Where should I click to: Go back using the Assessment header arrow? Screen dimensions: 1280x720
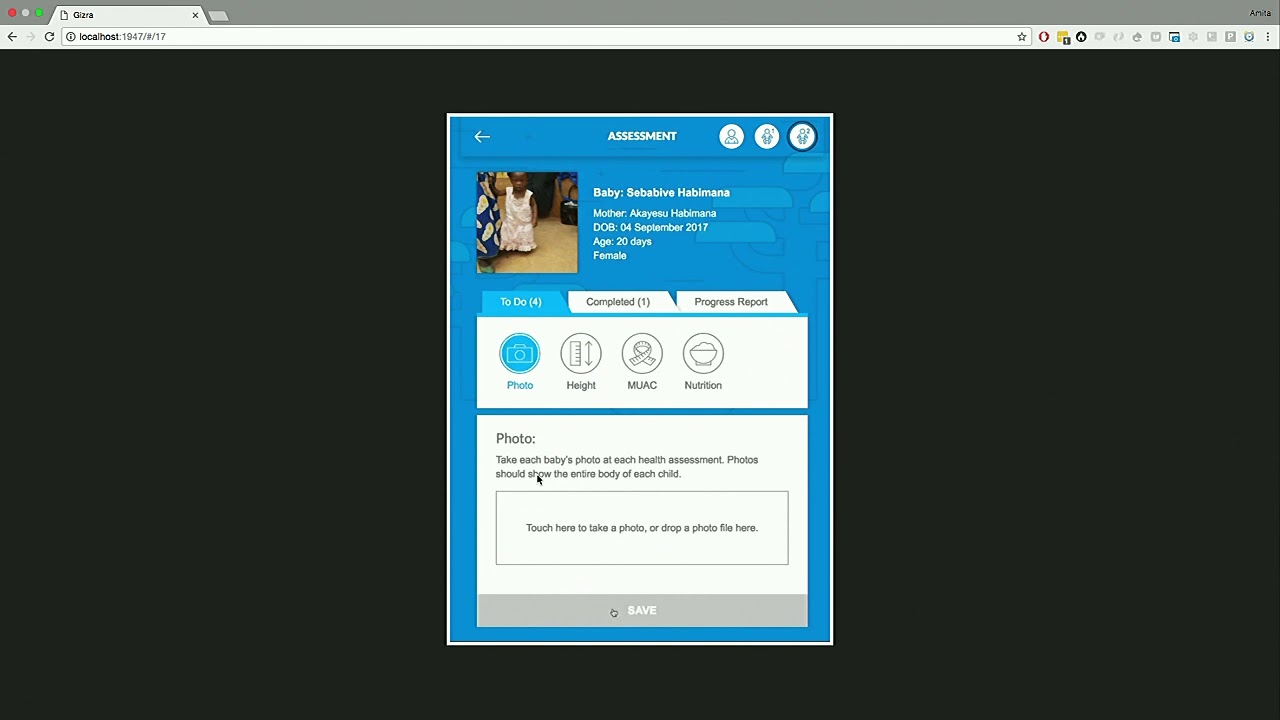coord(482,137)
